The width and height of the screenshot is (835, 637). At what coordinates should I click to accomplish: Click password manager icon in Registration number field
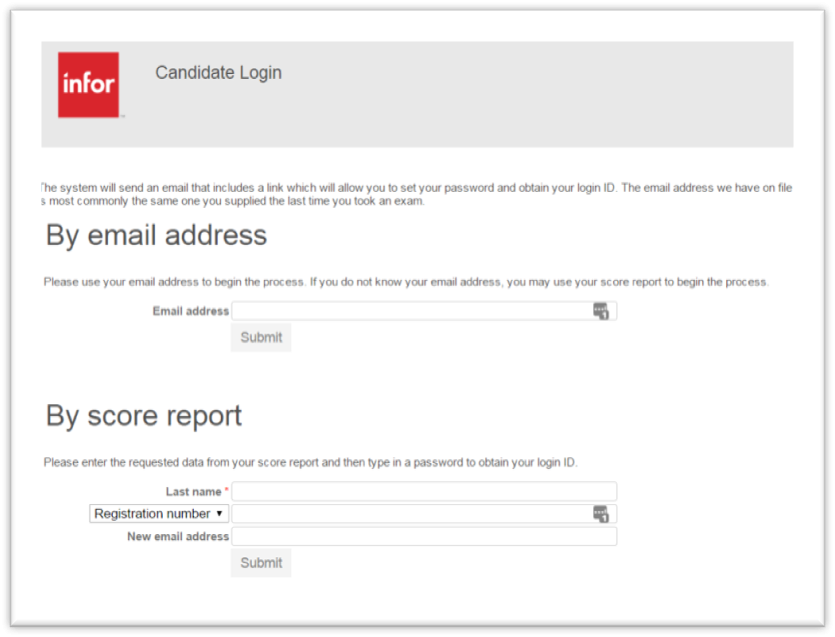[601, 514]
